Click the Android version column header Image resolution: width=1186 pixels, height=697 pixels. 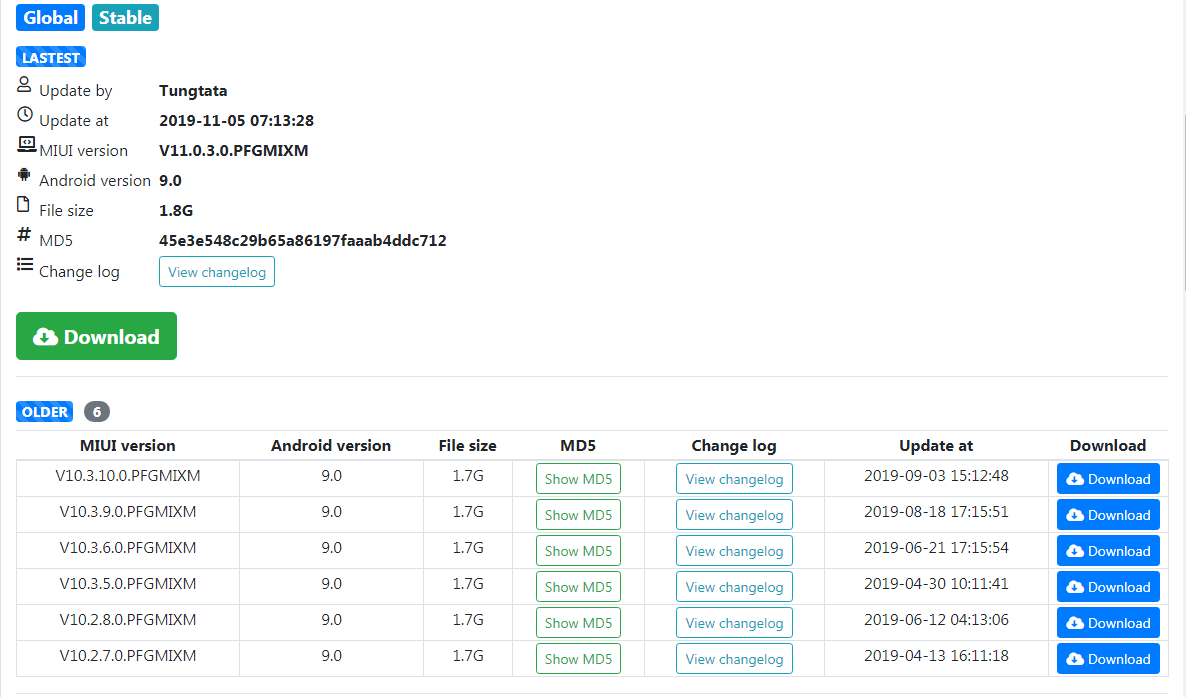pos(331,446)
